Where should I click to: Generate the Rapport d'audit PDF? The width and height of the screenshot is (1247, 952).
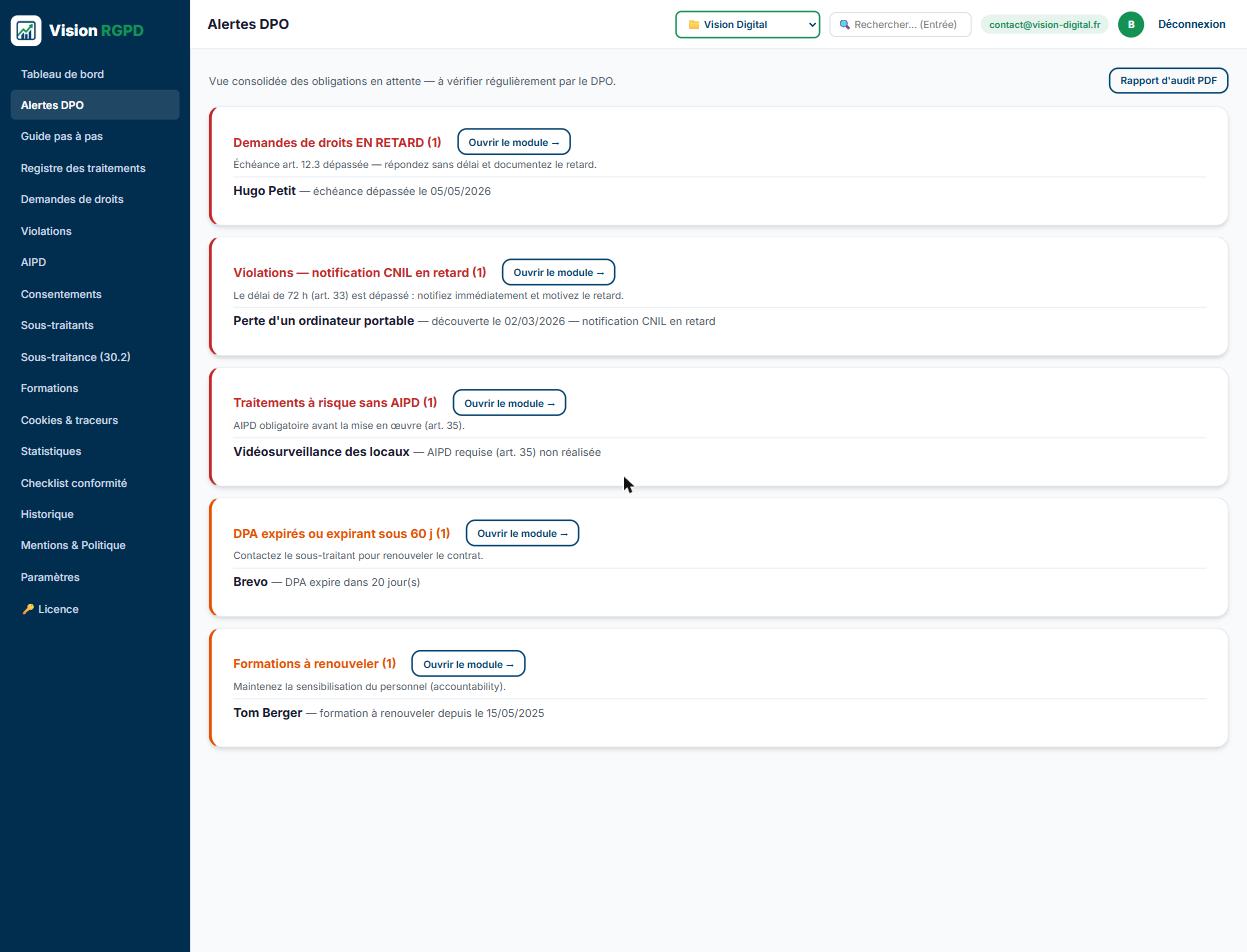(1168, 80)
